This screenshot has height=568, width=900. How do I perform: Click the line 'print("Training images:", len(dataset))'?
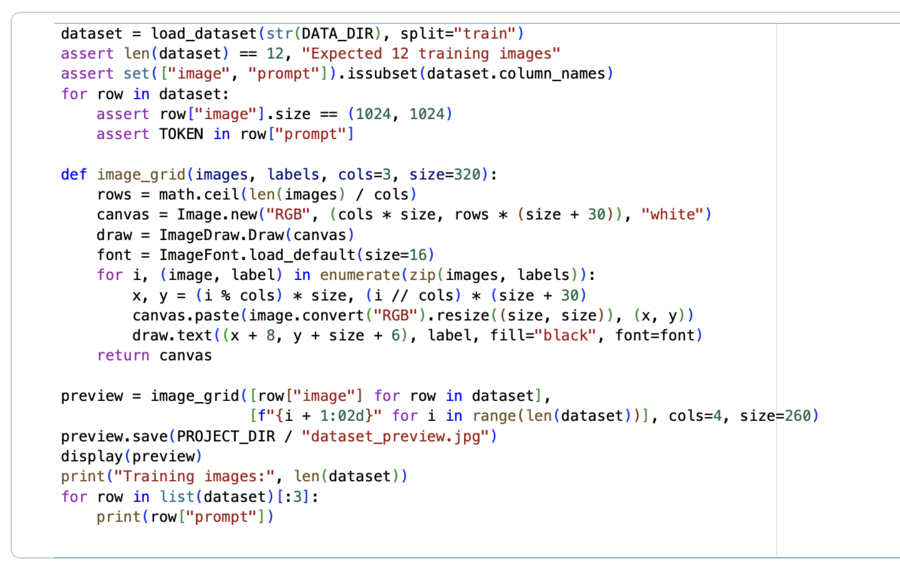coord(234,476)
